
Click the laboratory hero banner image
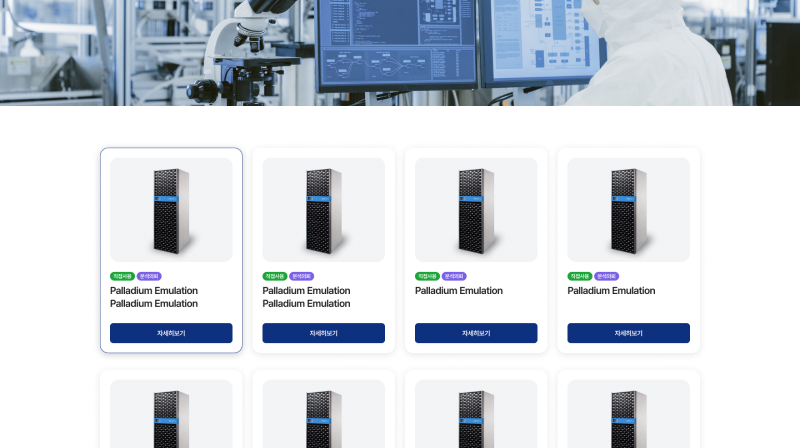pos(400,53)
